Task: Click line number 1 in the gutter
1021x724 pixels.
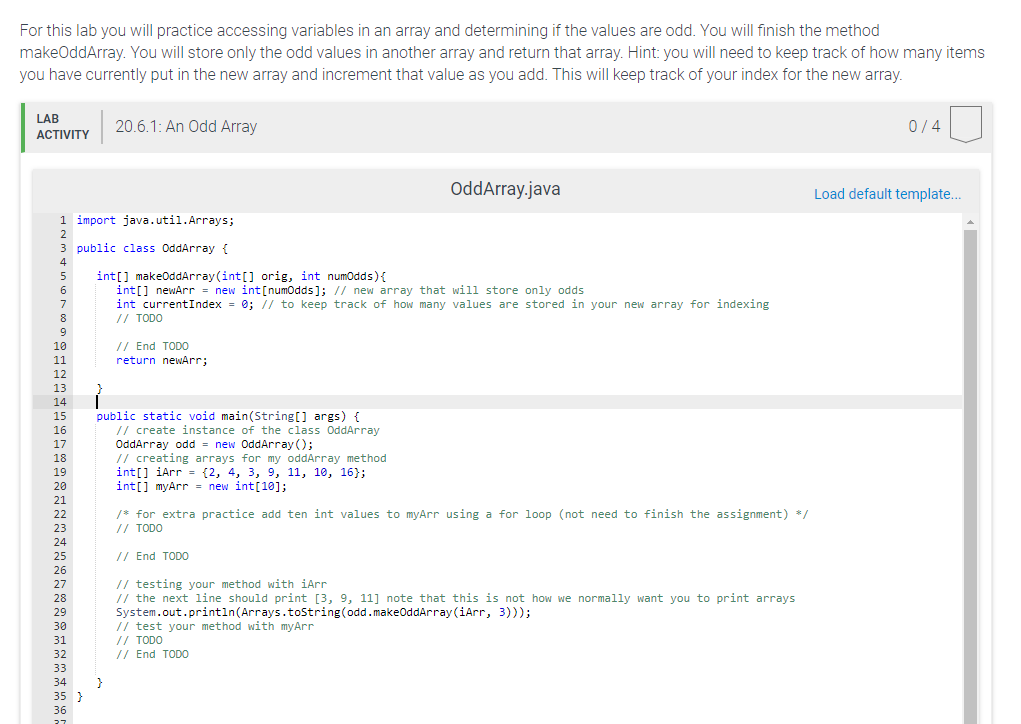Action: (63, 220)
